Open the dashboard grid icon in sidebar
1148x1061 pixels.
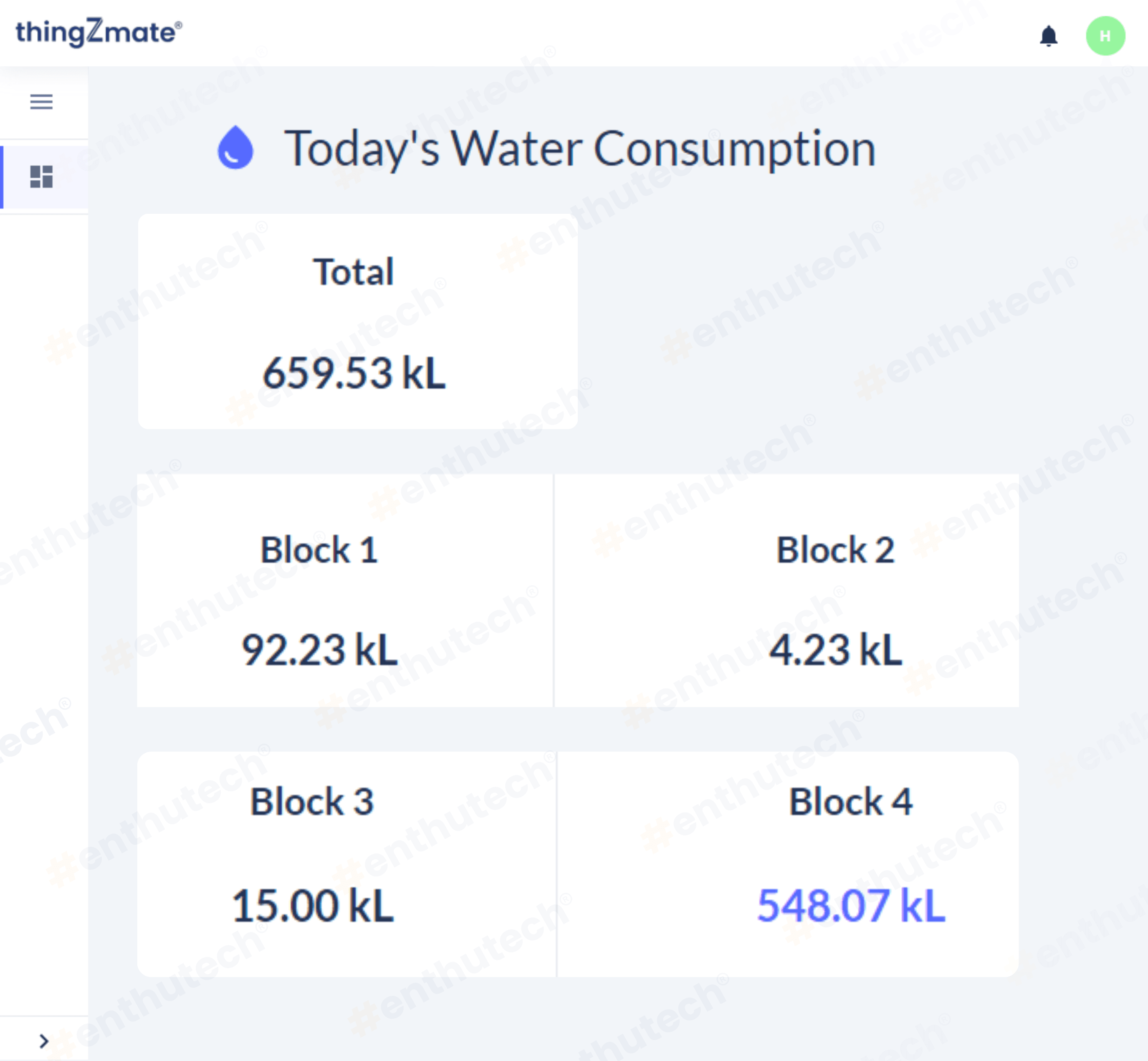[x=41, y=177]
